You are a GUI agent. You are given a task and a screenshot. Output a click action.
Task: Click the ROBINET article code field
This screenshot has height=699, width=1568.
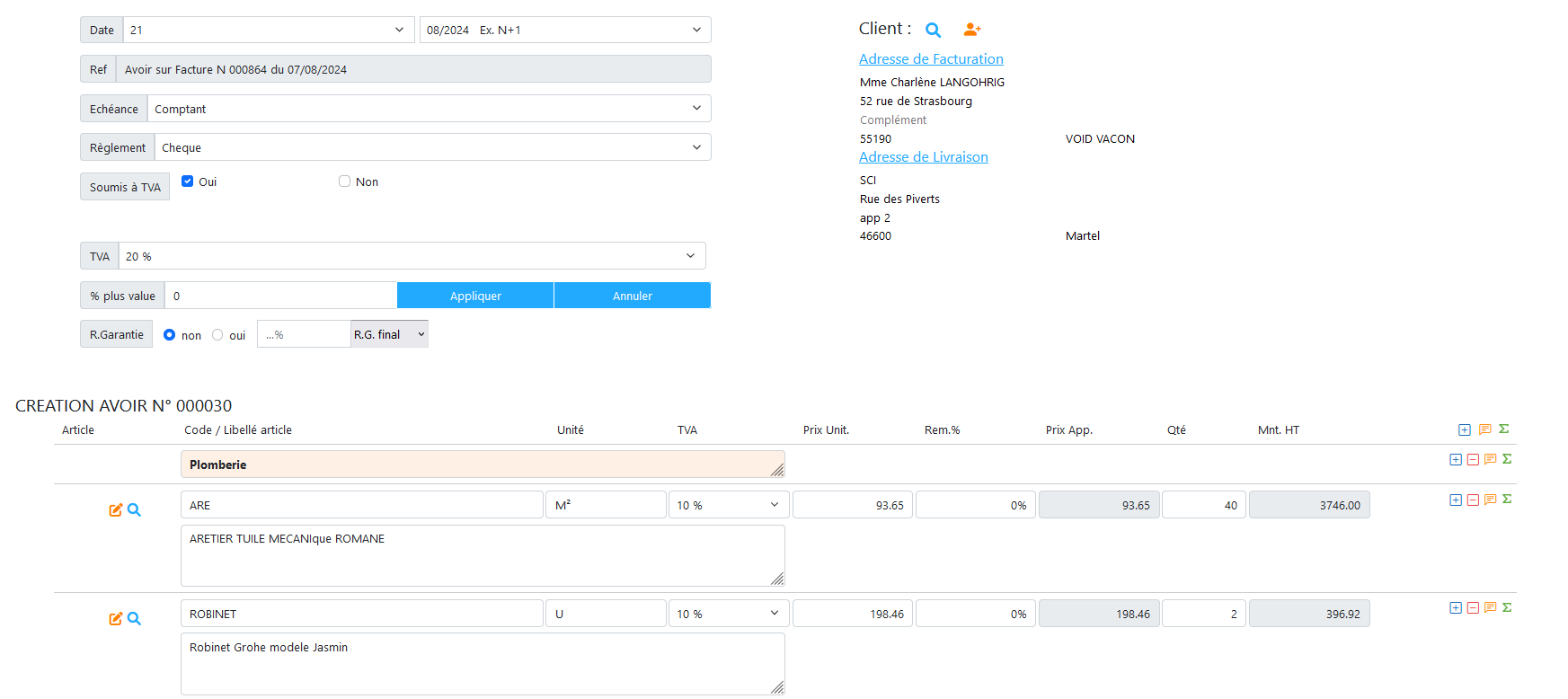coord(362,614)
